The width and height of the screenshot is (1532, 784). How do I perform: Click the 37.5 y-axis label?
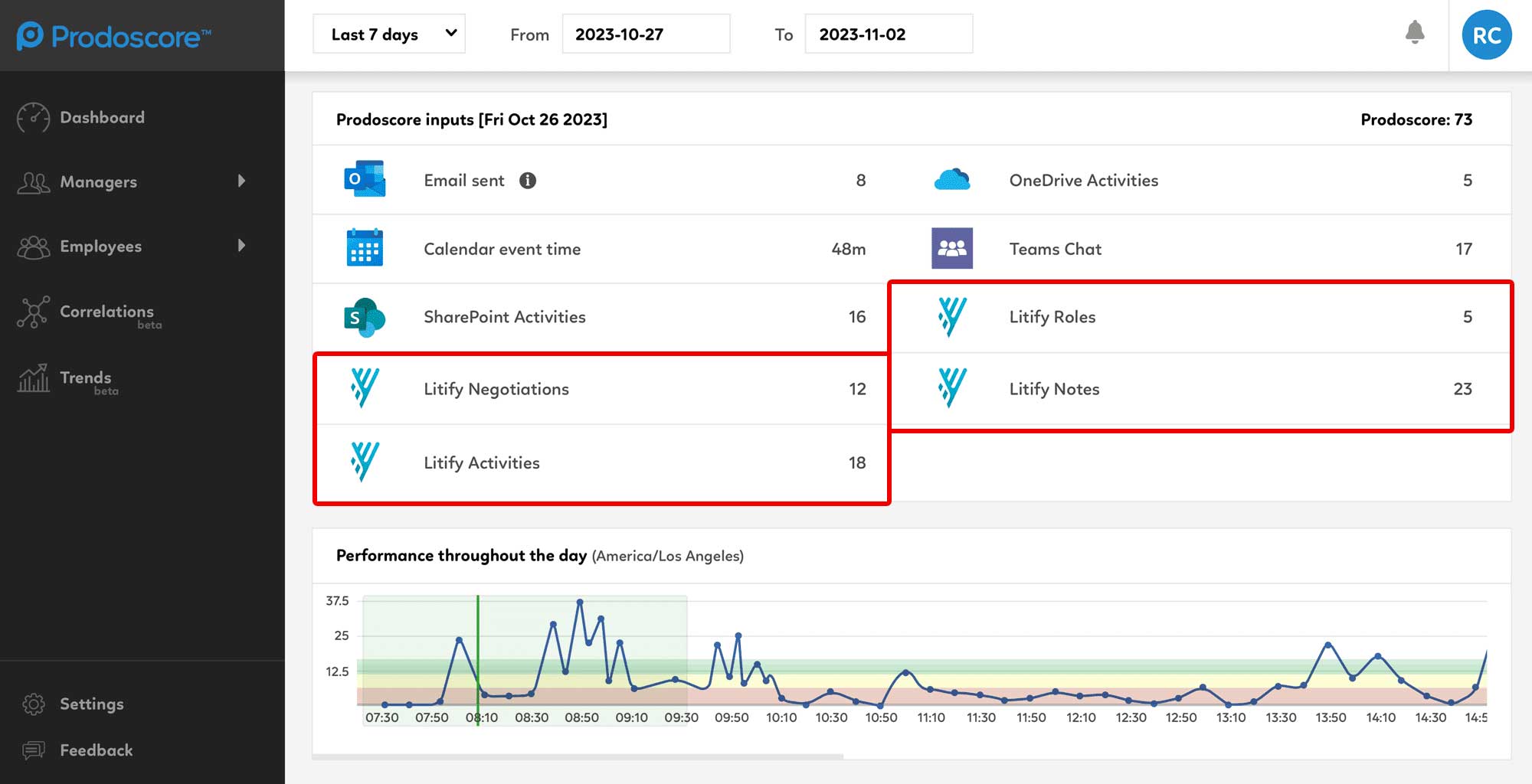click(337, 601)
